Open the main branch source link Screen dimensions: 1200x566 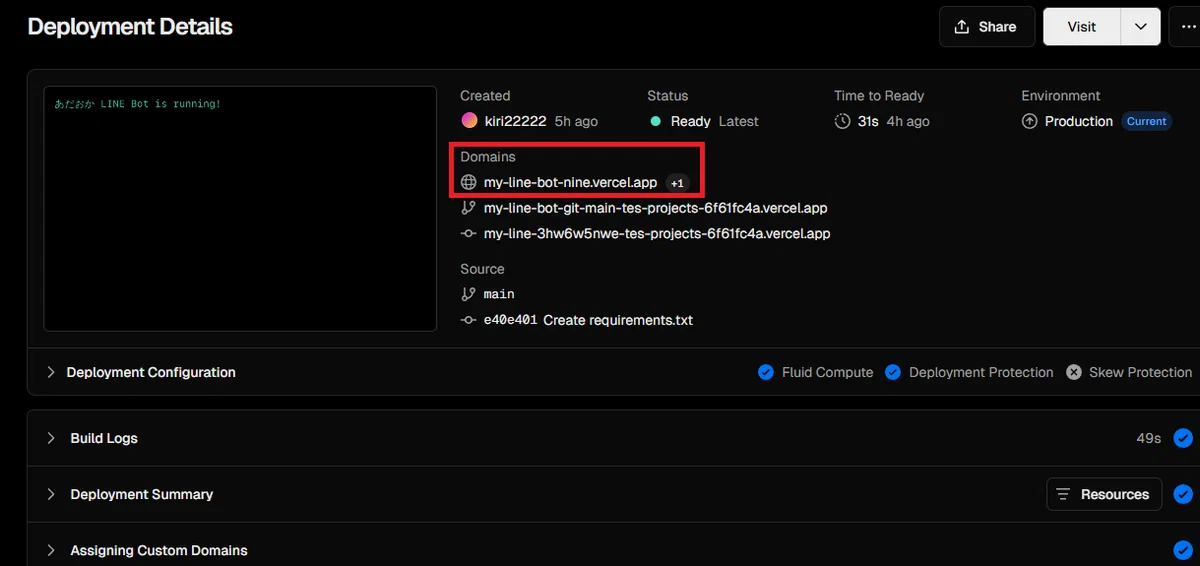click(499, 294)
